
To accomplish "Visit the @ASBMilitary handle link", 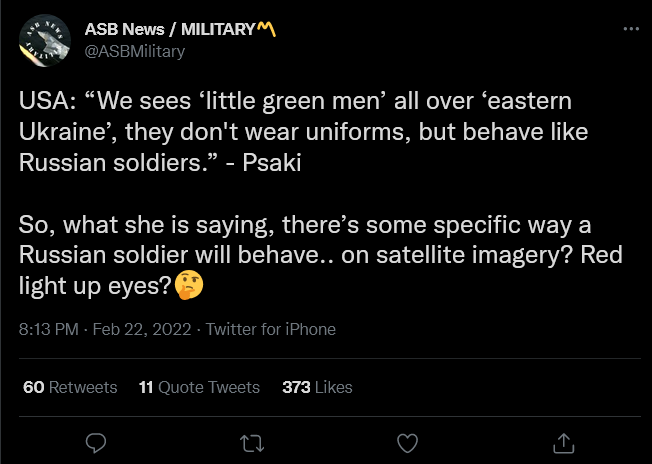I will point(135,52).
